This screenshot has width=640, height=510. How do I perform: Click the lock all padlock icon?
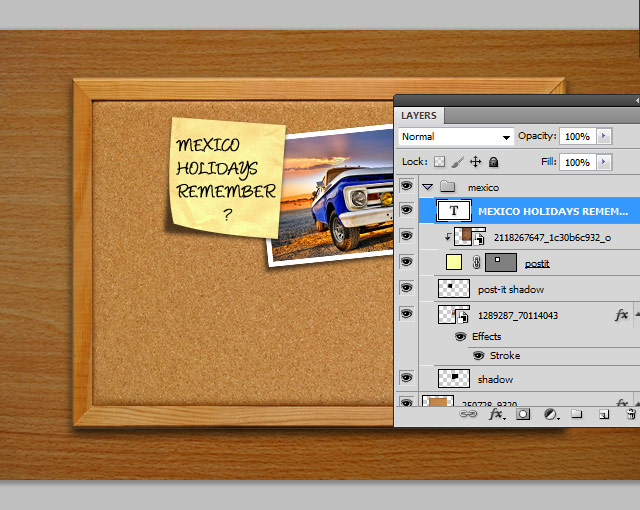click(x=493, y=162)
